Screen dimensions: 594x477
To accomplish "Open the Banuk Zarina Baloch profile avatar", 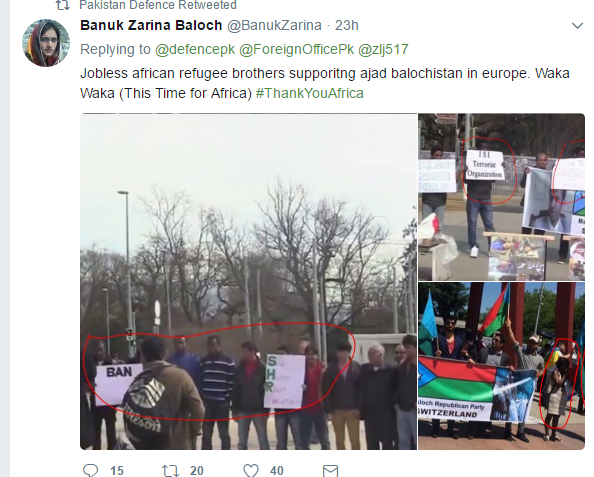I will [x=46, y=43].
